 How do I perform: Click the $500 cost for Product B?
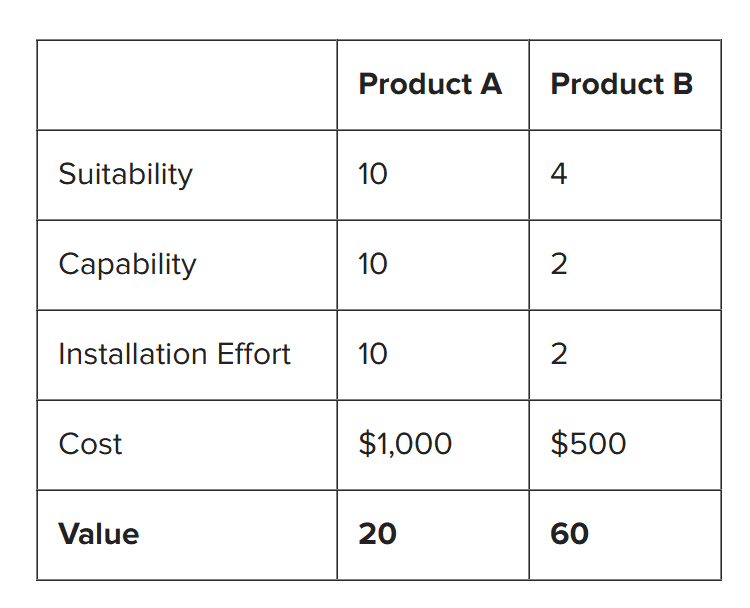pos(588,444)
